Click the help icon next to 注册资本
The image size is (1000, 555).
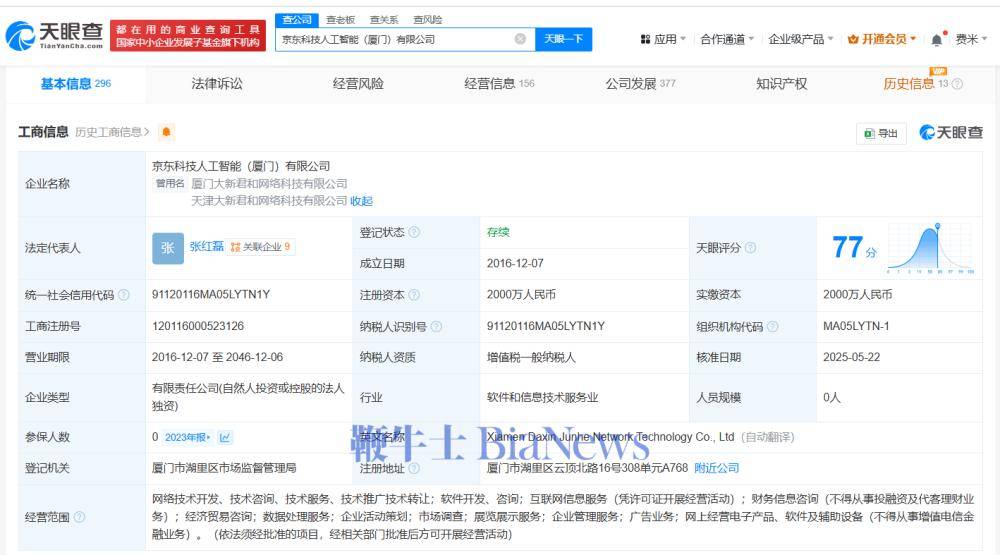[x=414, y=295]
